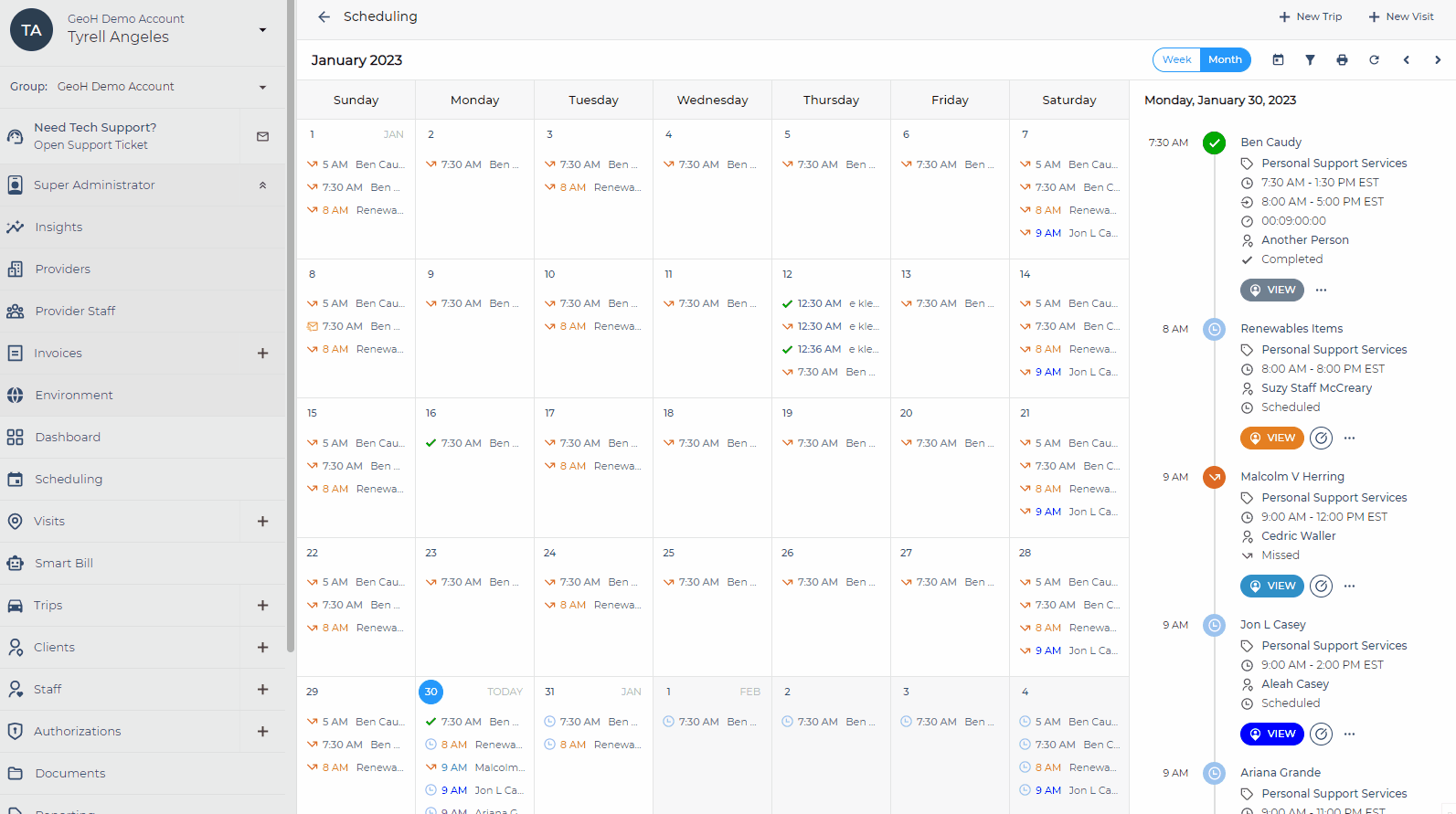
Task: Go to the previous month arrow
Action: point(1407,60)
